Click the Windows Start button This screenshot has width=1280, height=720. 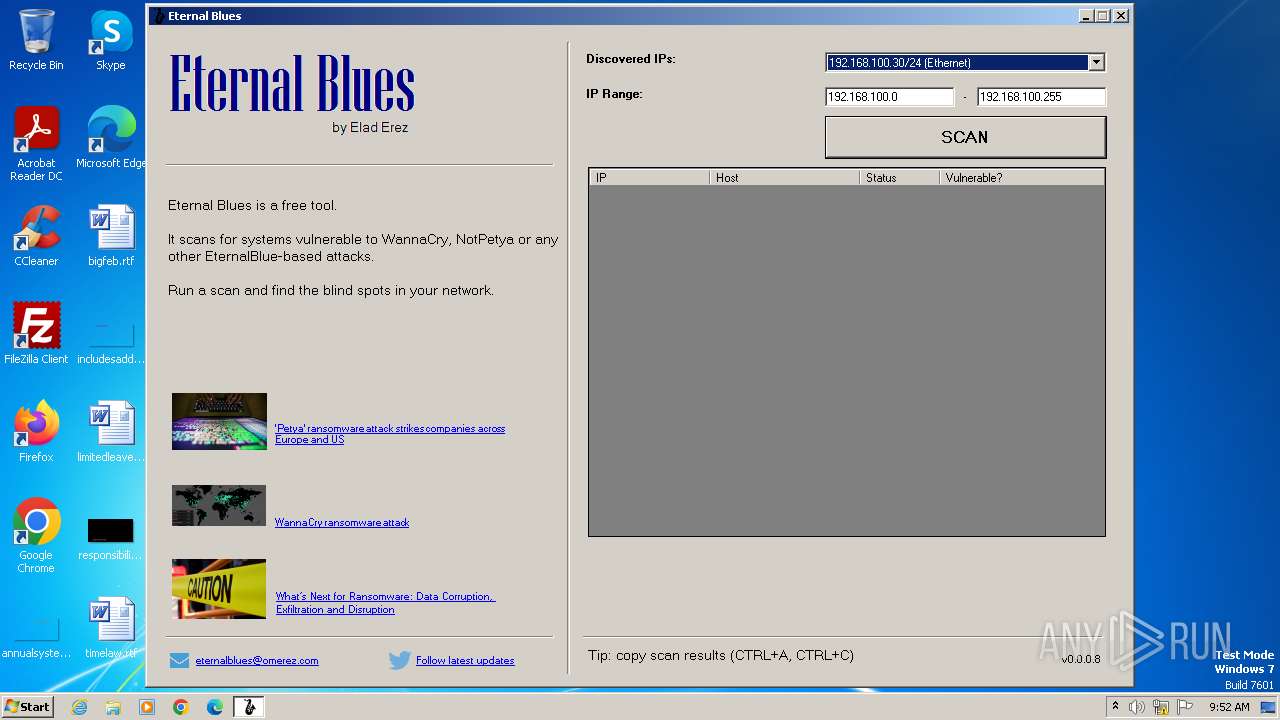27,707
